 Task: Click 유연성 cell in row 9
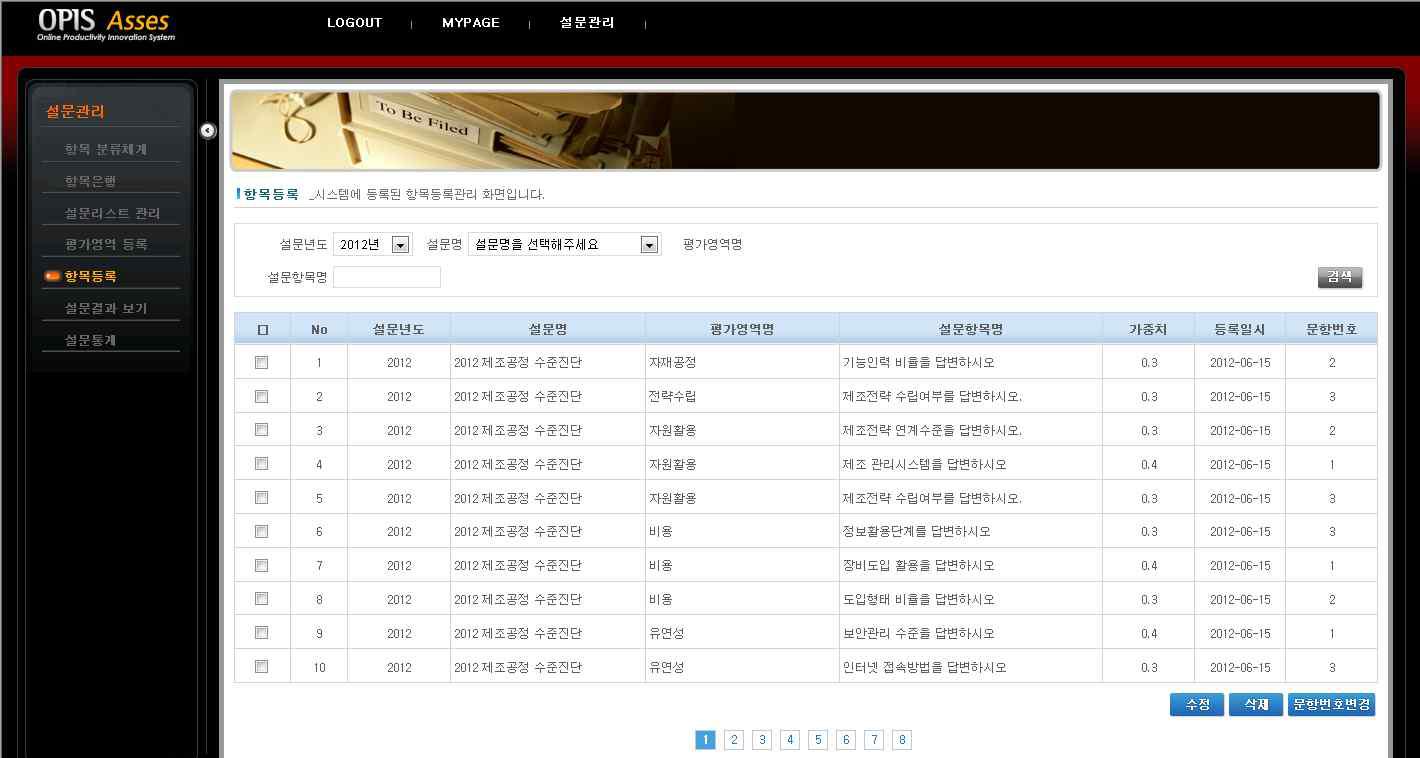666,633
